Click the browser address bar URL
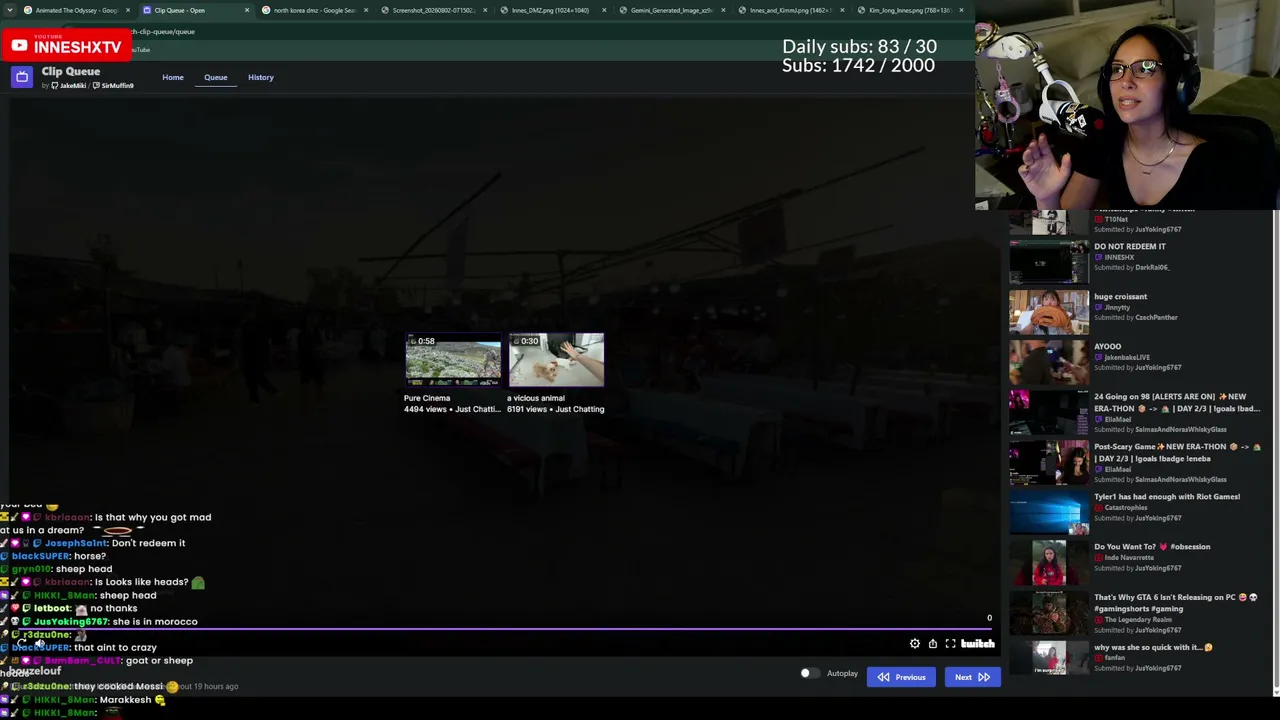The height and width of the screenshot is (720, 1280). click(x=162, y=31)
